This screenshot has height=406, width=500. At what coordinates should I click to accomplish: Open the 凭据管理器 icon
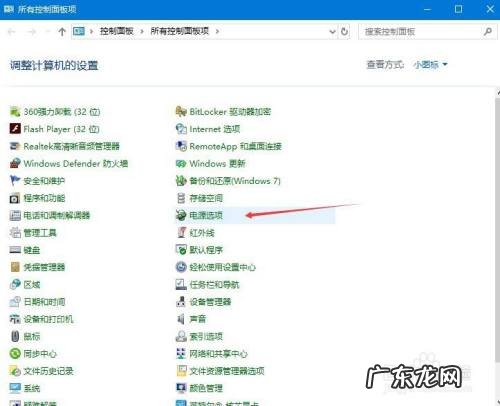[x=15, y=267]
